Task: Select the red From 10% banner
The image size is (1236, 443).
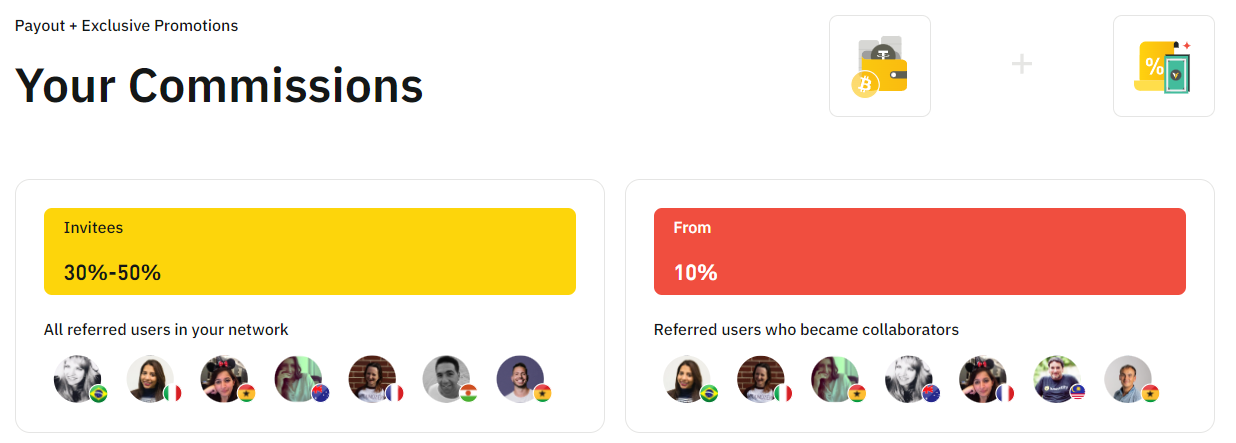Action: coord(920,251)
